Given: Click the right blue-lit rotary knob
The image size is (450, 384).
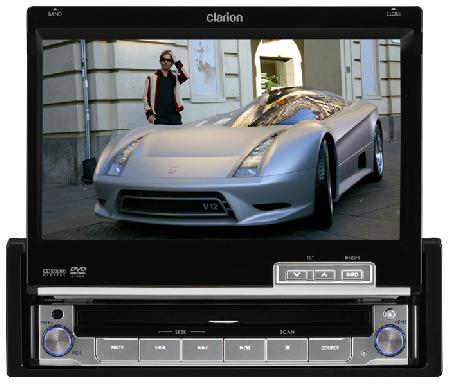Looking at the screenshot, I should coord(390,340).
